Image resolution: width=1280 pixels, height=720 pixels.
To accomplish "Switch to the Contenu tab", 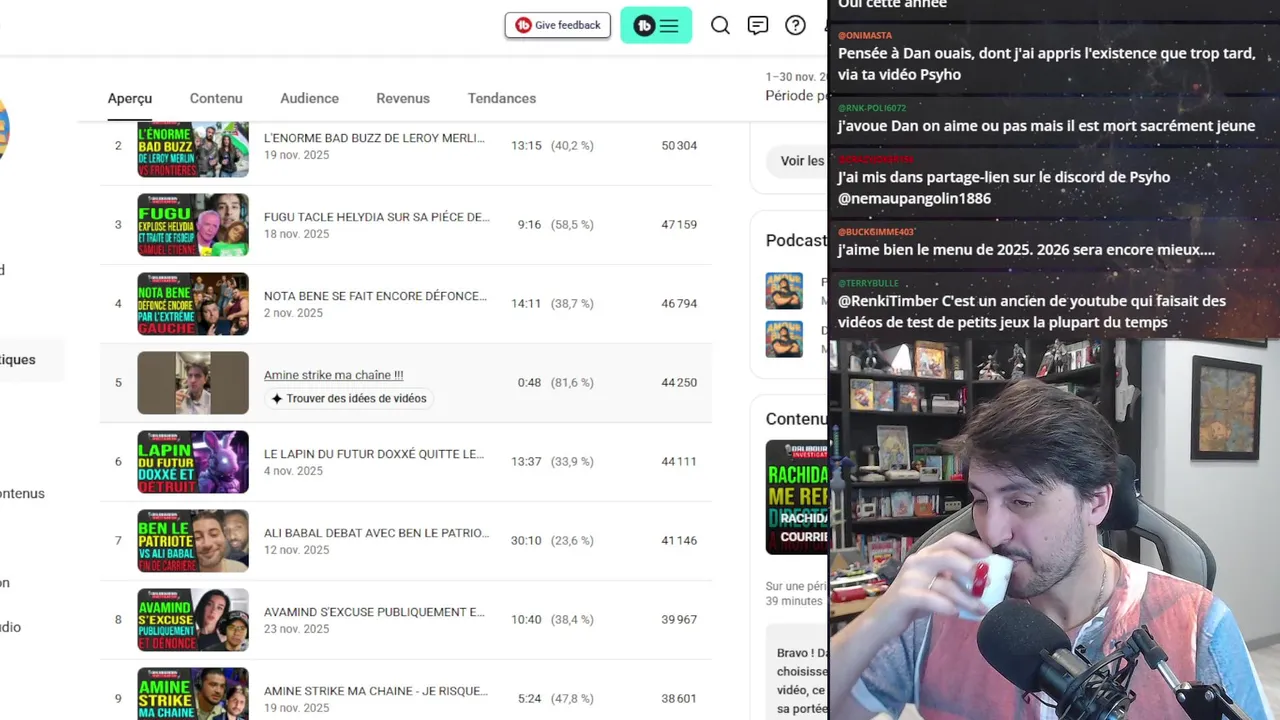I will [216, 98].
